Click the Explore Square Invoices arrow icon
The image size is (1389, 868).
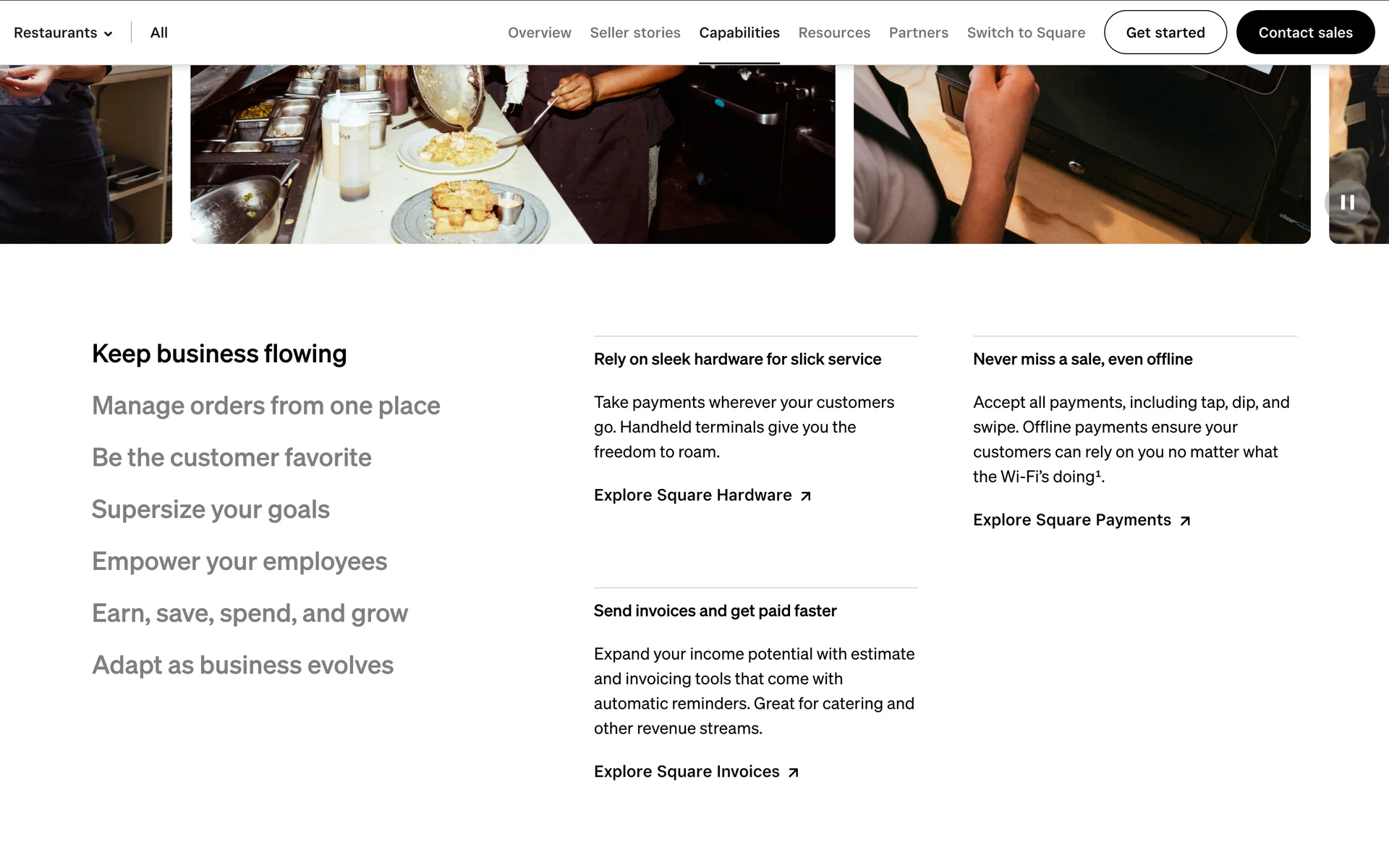click(x=793, y=773)
